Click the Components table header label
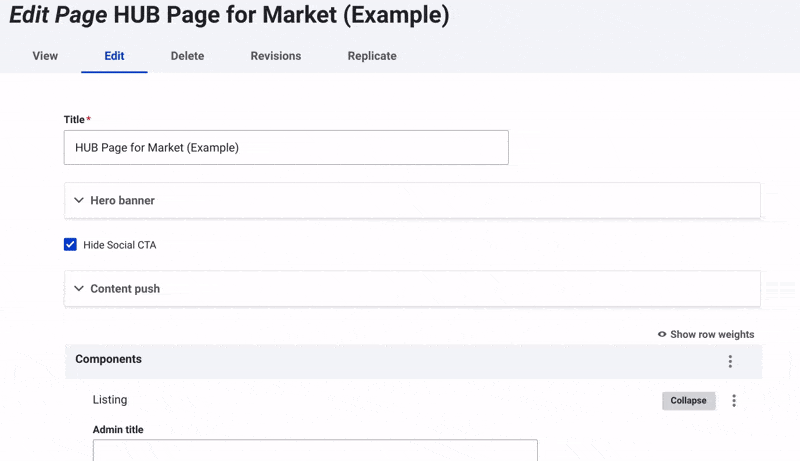The width and height of the screenshot is (800, 461). [108, 359]
